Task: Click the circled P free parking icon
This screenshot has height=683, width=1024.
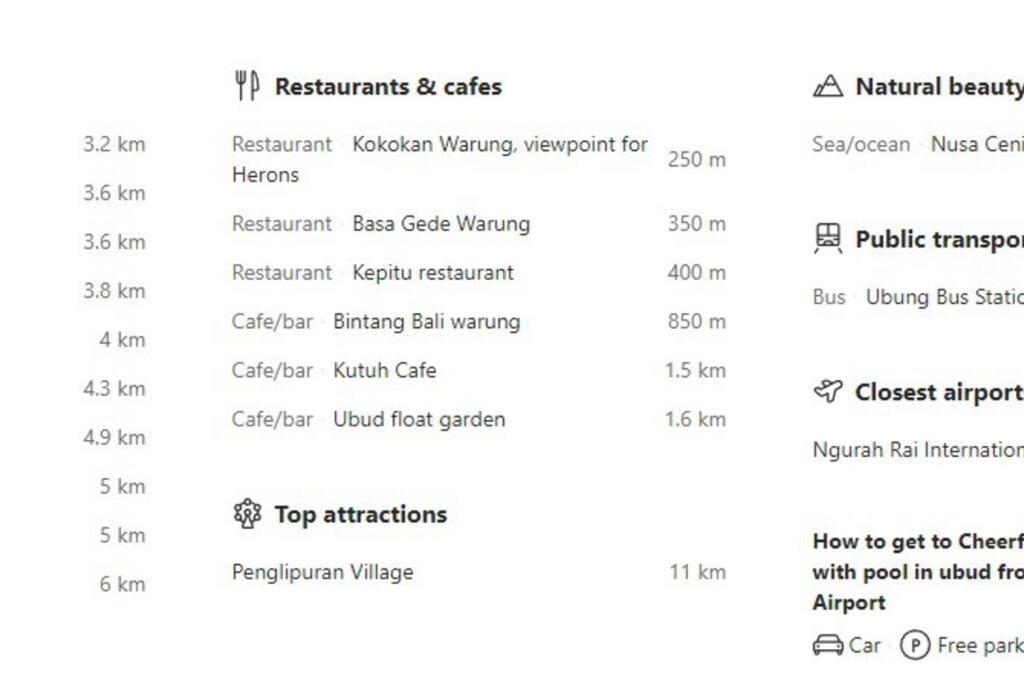Action: pyautogui.click(x=914, y=645)
